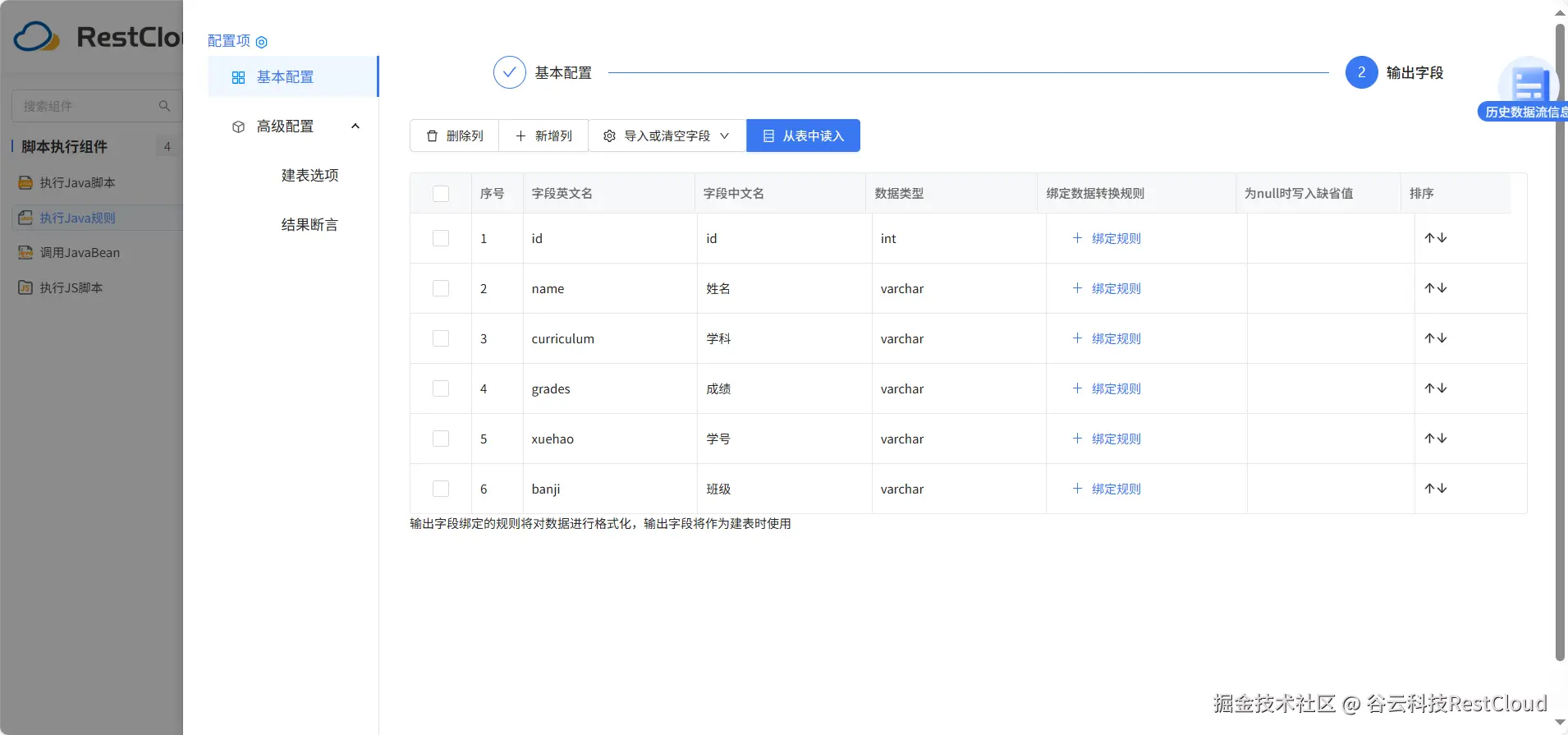Select the checkbox for the xuehao row
The image size is (1568, 735).
pyautogui.click(x=441, y=439)
